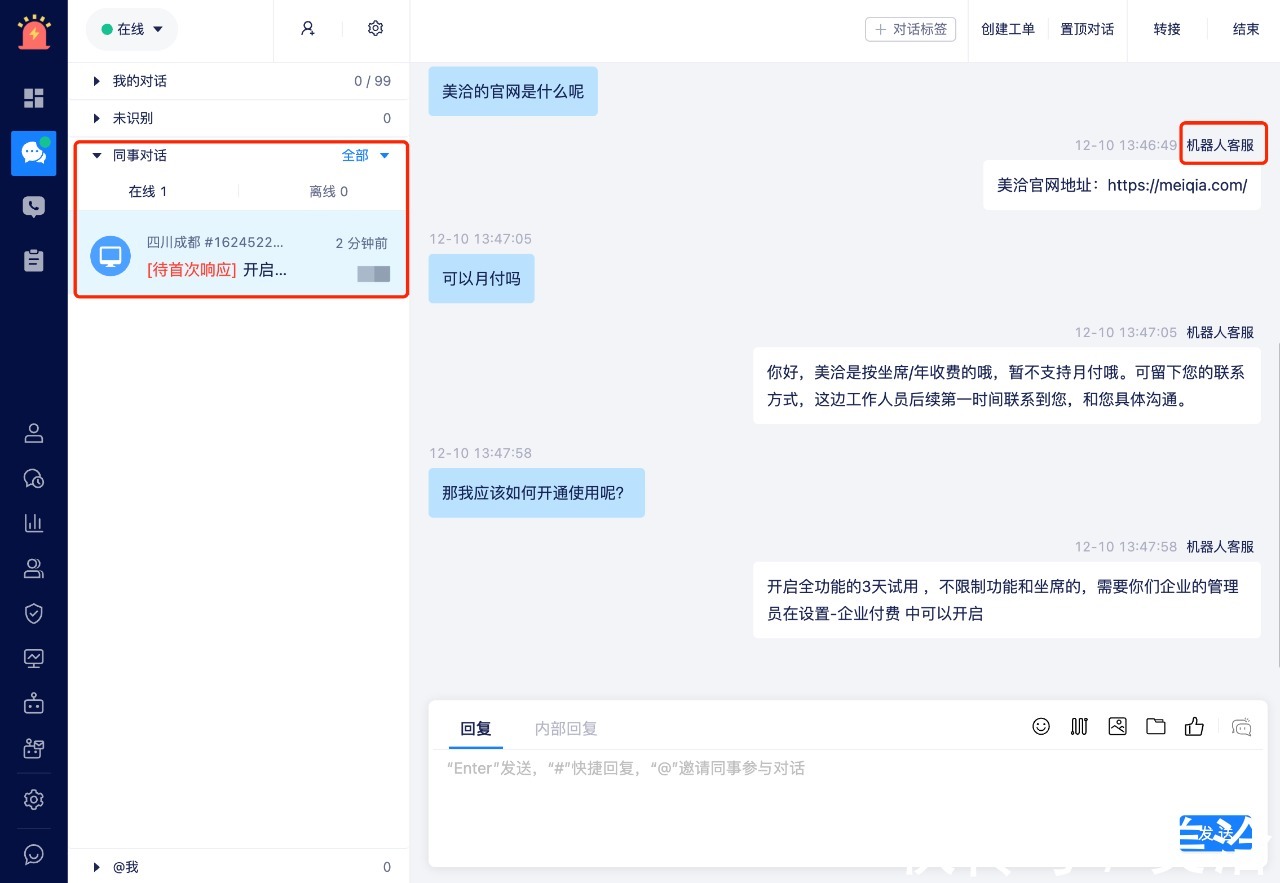The height and width of the screenshot is (883, 1280).
Task: Open the 在线 status dropdown
Action: point(132,30)
